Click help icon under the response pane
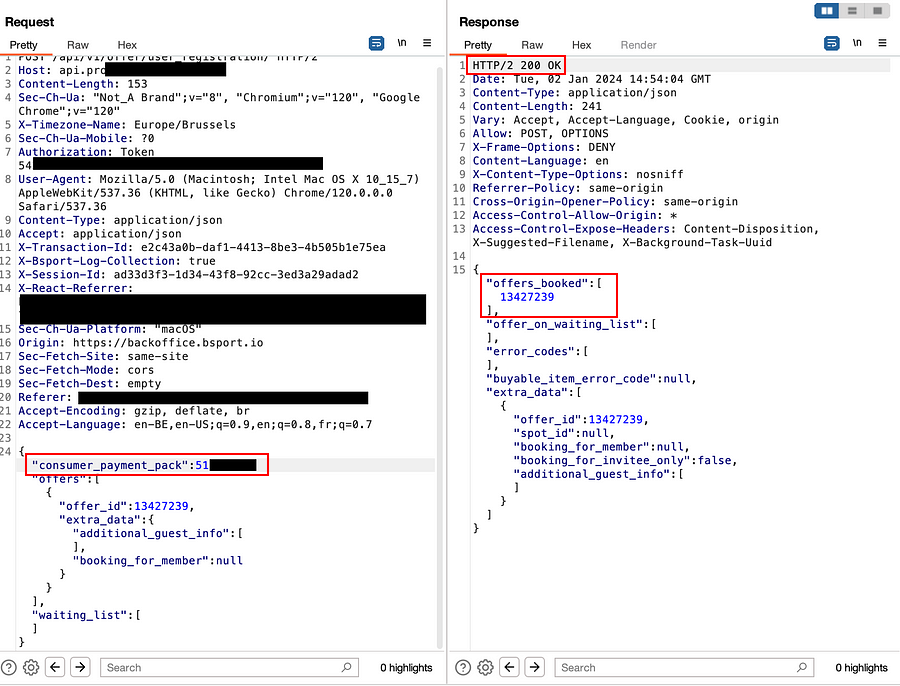Viewport: 900px width, 686px height. tap(464, 667)
